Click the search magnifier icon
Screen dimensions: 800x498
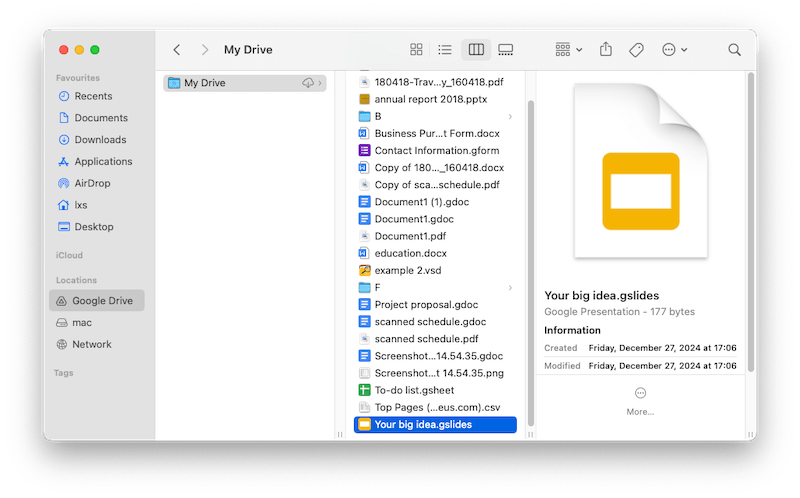pos(734,49)
